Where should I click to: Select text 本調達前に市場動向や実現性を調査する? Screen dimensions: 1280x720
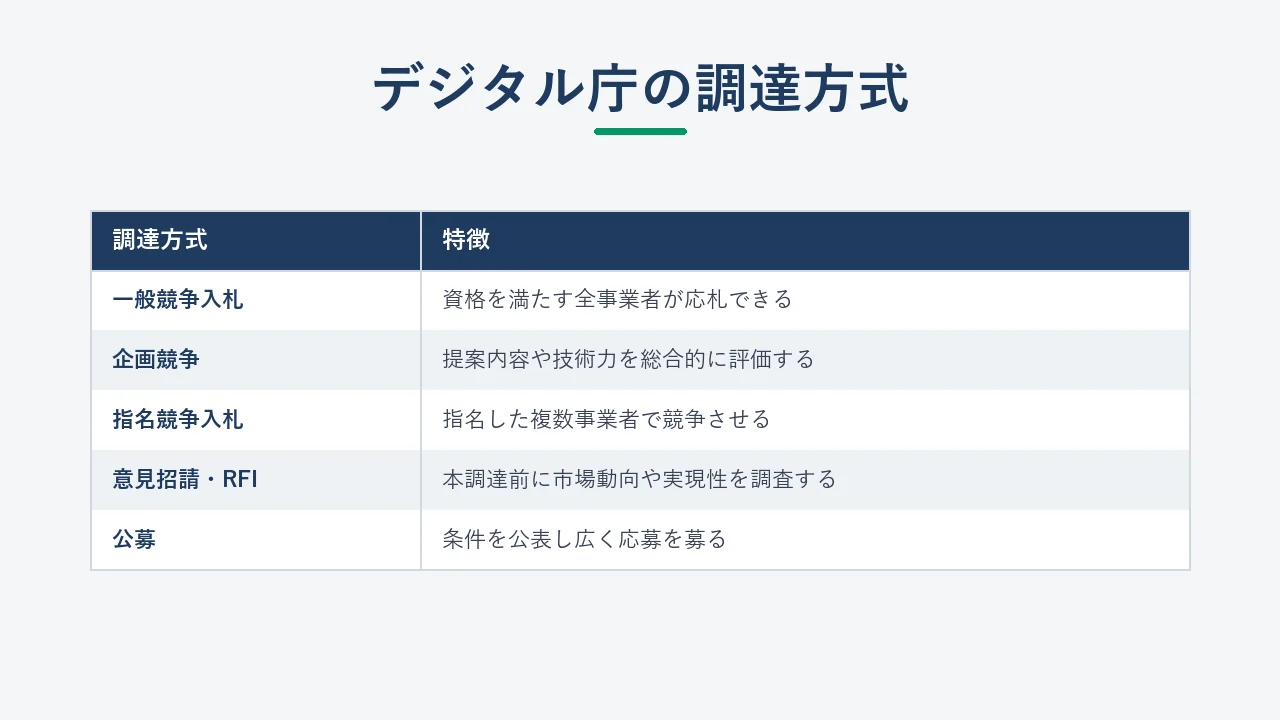639,480
